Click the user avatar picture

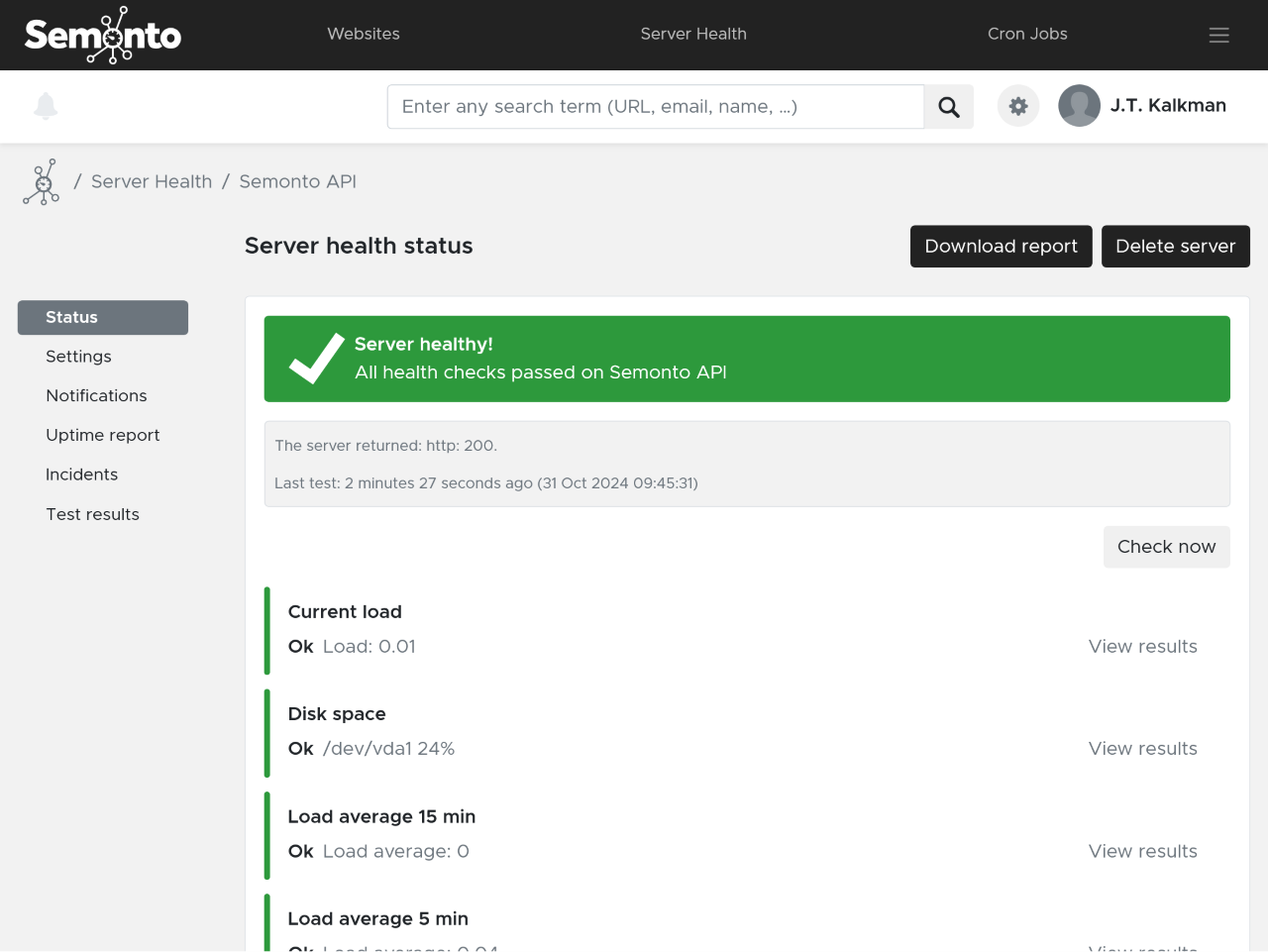point(1080,106)
